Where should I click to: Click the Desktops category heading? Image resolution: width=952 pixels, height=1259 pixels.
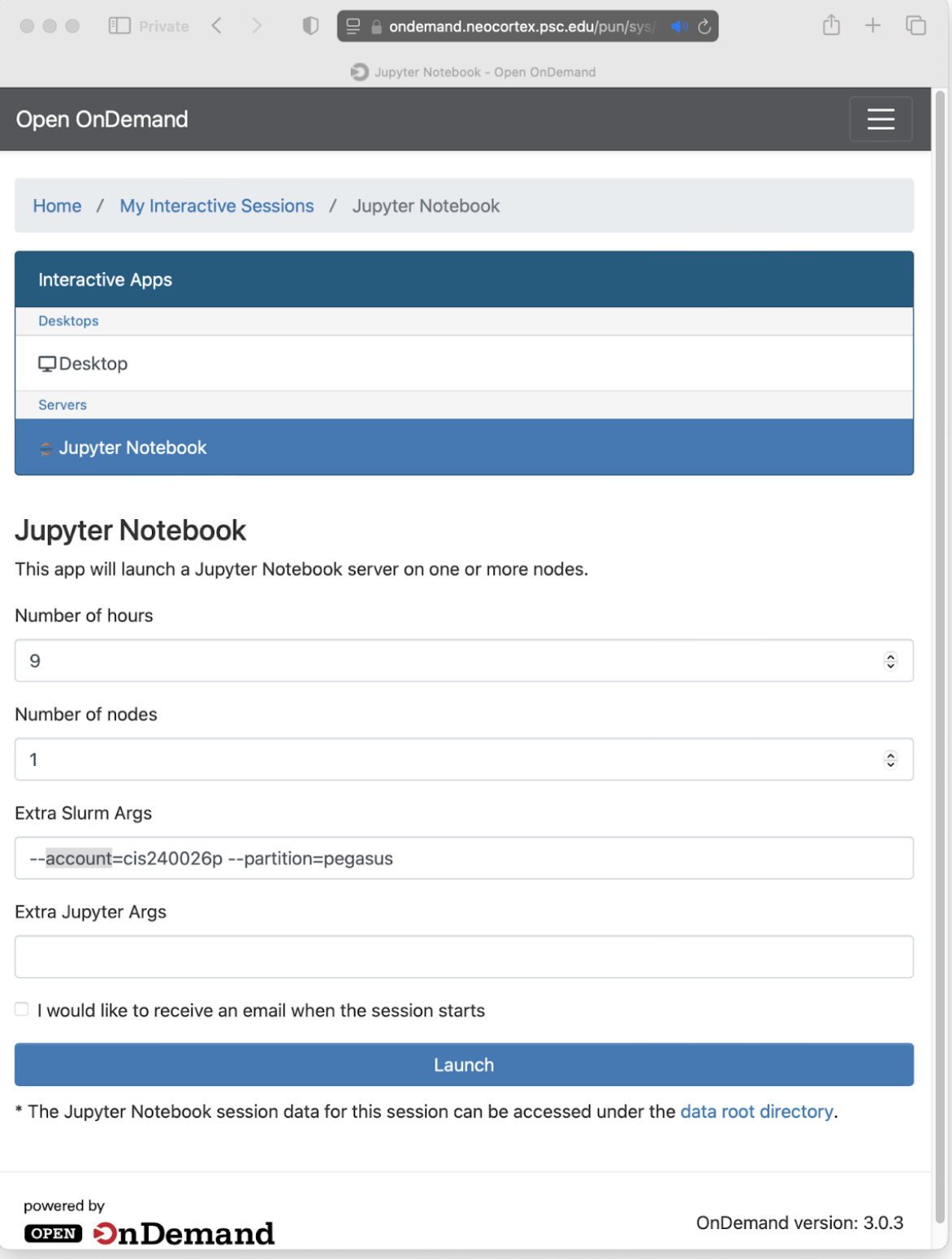pos(68,321)
